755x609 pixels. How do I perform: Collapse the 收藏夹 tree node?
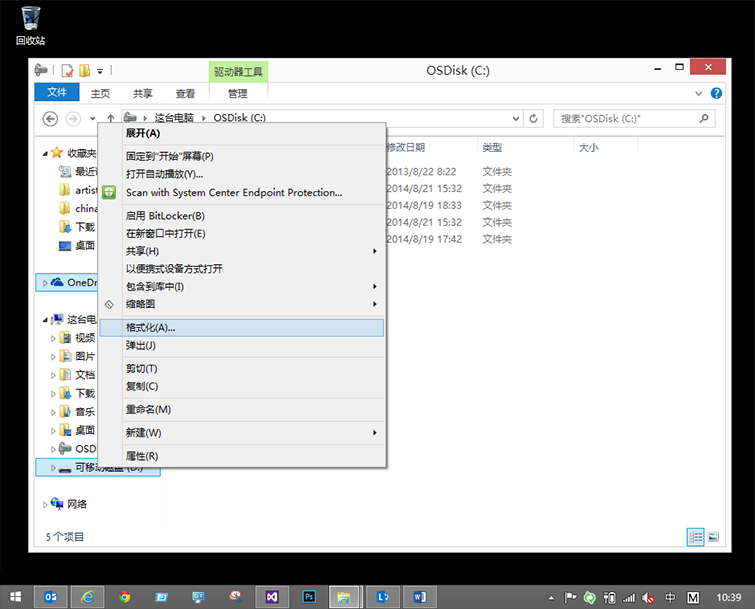45,154
